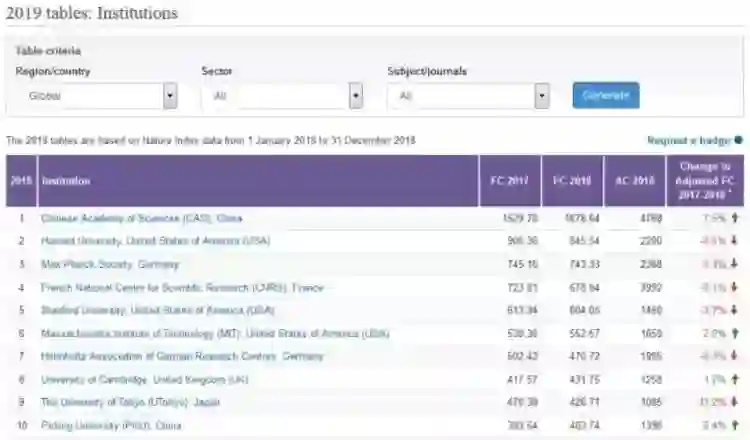Open the Stanford University link
This screenshot has height=440, width=750.
tap(157, 310)
